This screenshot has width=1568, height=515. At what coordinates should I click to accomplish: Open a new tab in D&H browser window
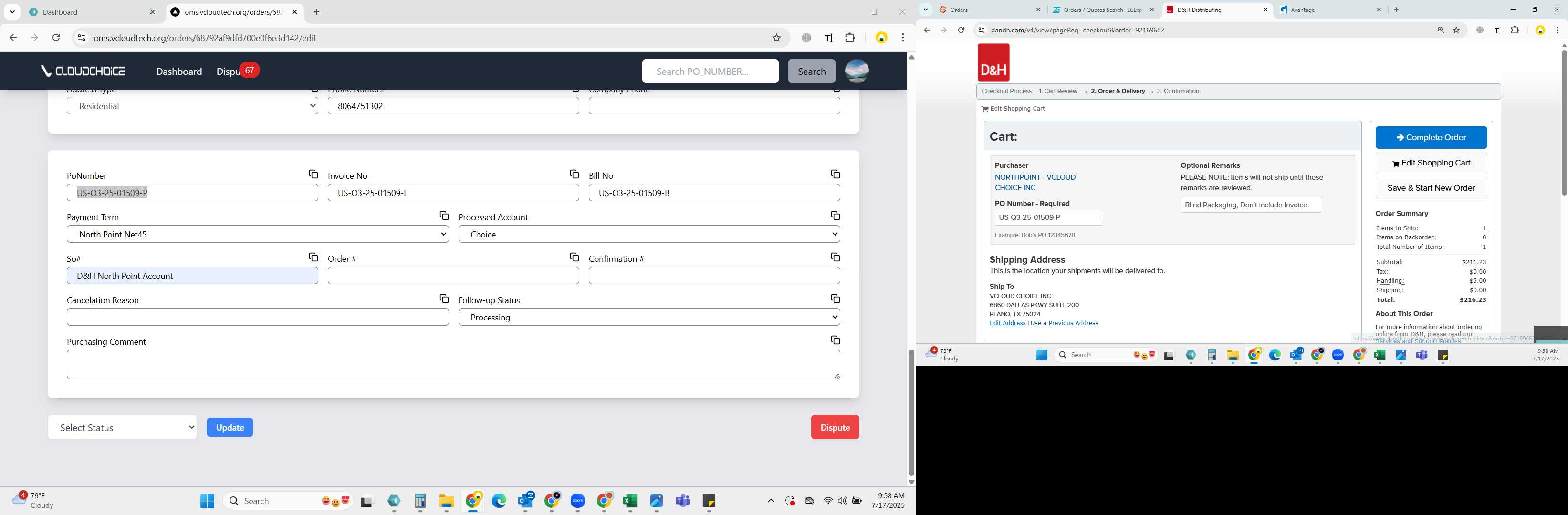click(1396, 10)
